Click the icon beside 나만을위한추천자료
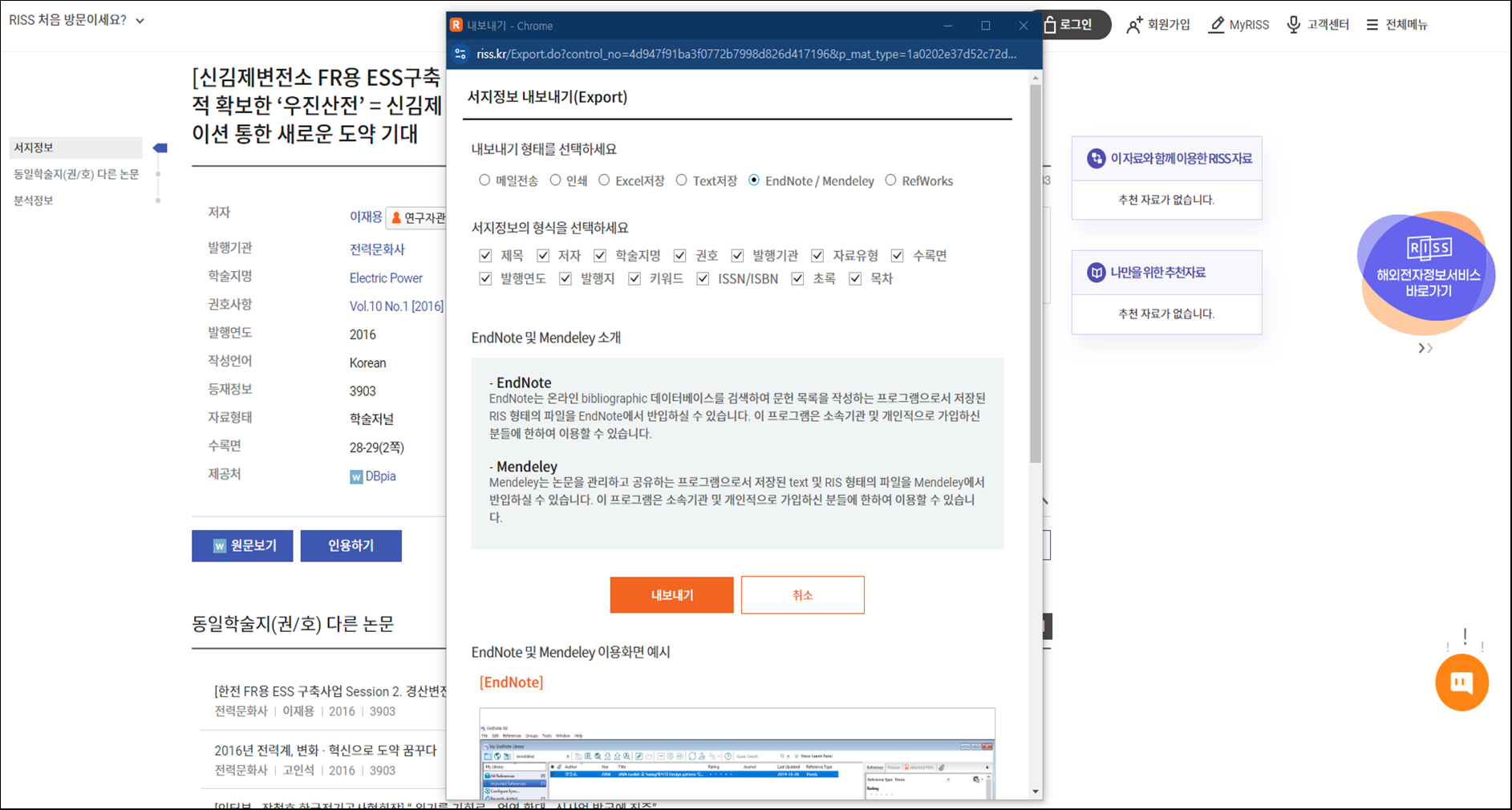Screen dimensions: 1512x810 1096,272
